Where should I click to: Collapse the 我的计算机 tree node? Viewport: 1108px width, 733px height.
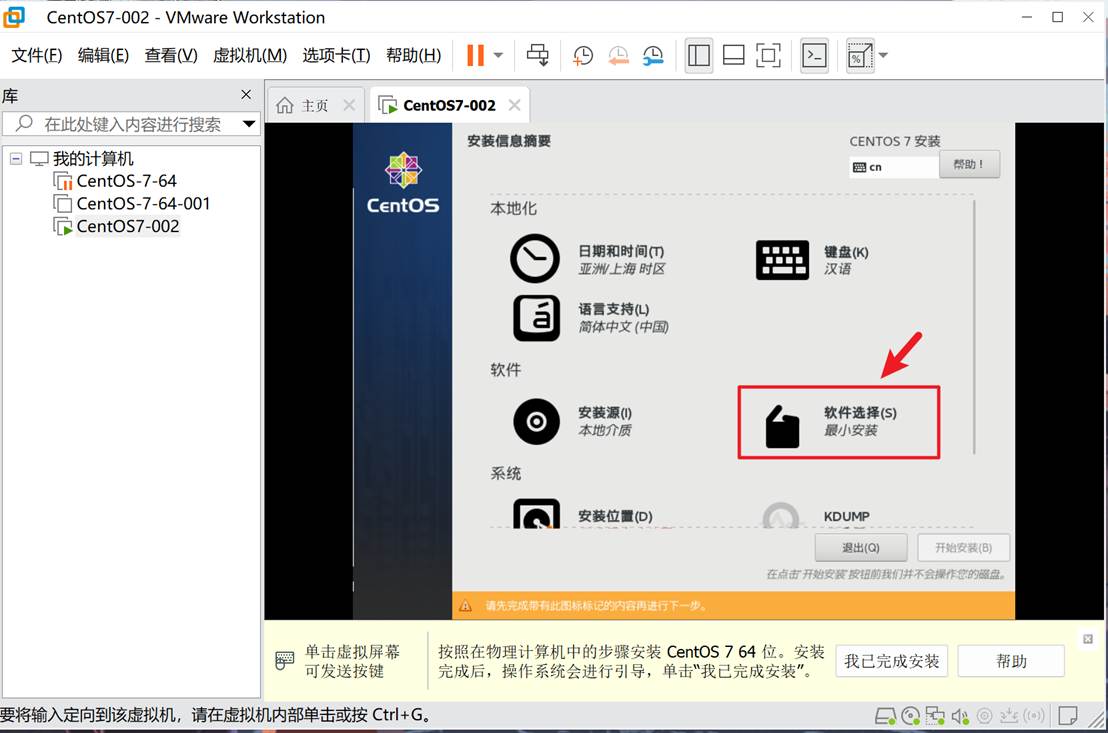[x=16, y=158]
